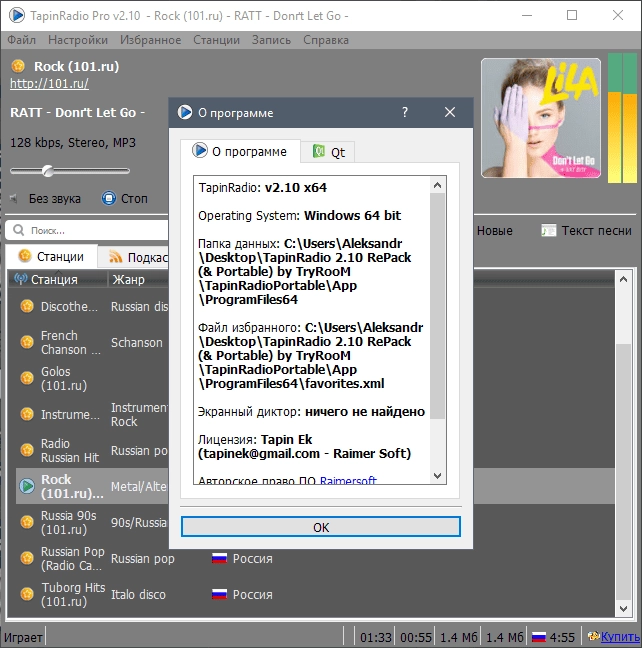The height and width of the screenshot is (648, 642).
Task: Select the Tuborg Hits (101.ru) station name
Action: click(73, 594)
